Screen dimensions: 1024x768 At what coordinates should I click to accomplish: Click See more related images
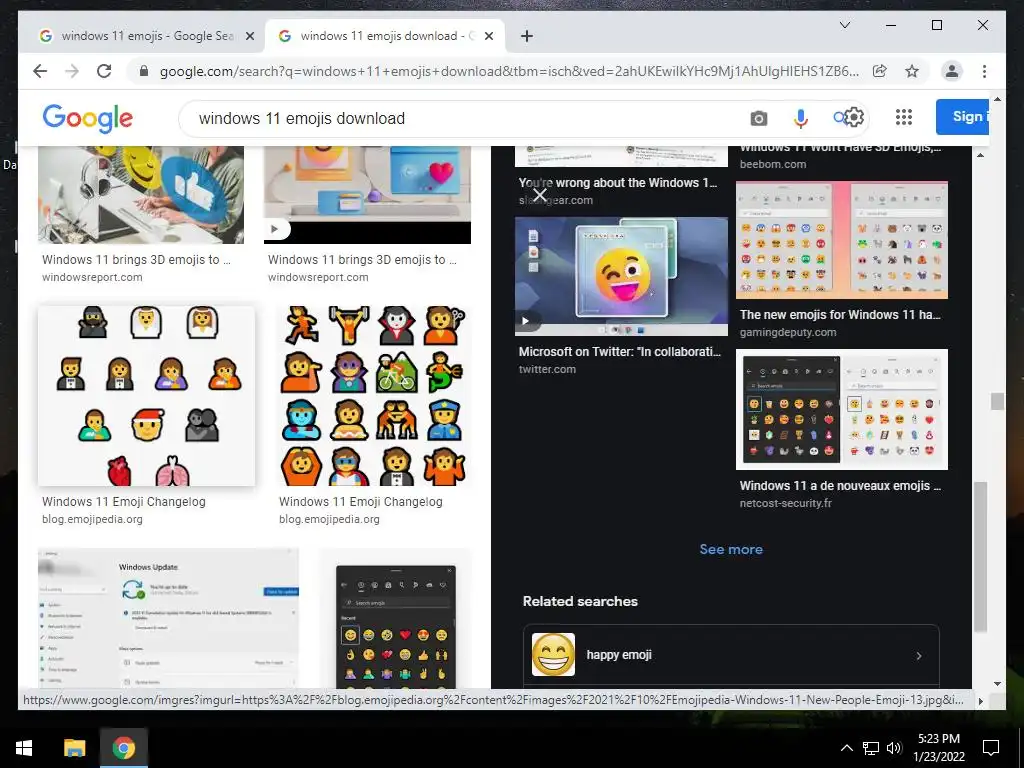pyautogui.click(x=731, y=549)
